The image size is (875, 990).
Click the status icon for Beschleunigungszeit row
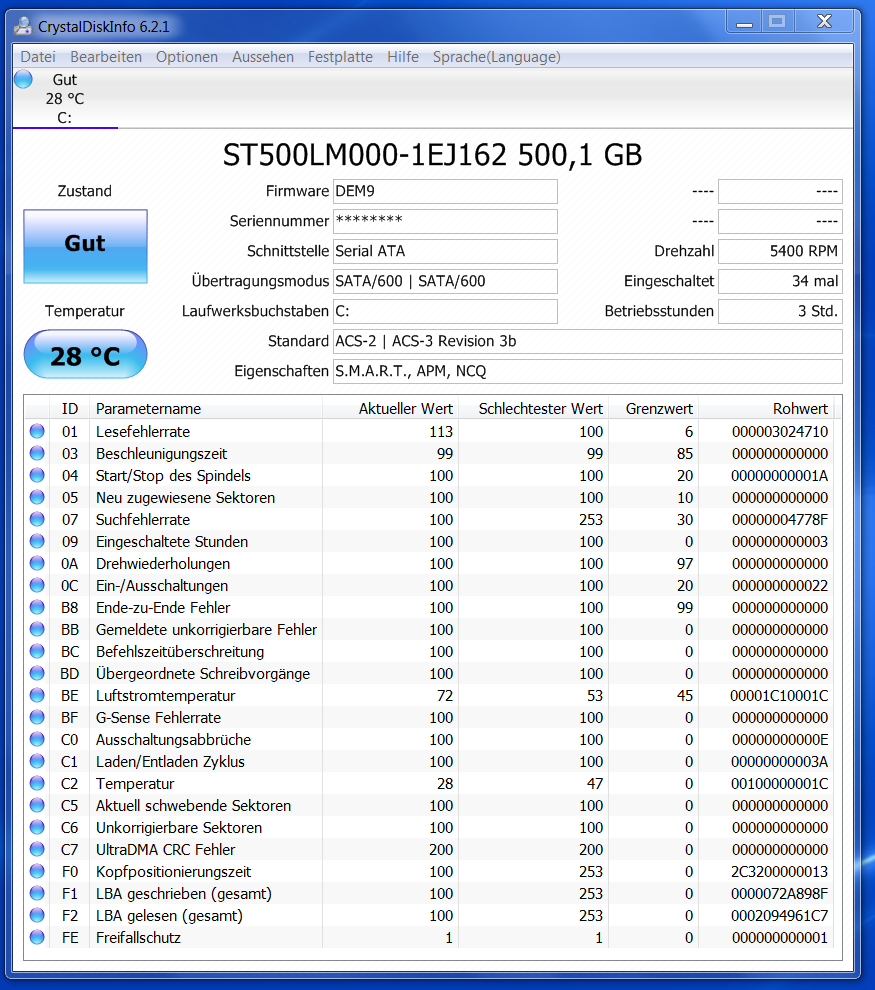pos(37,453)
